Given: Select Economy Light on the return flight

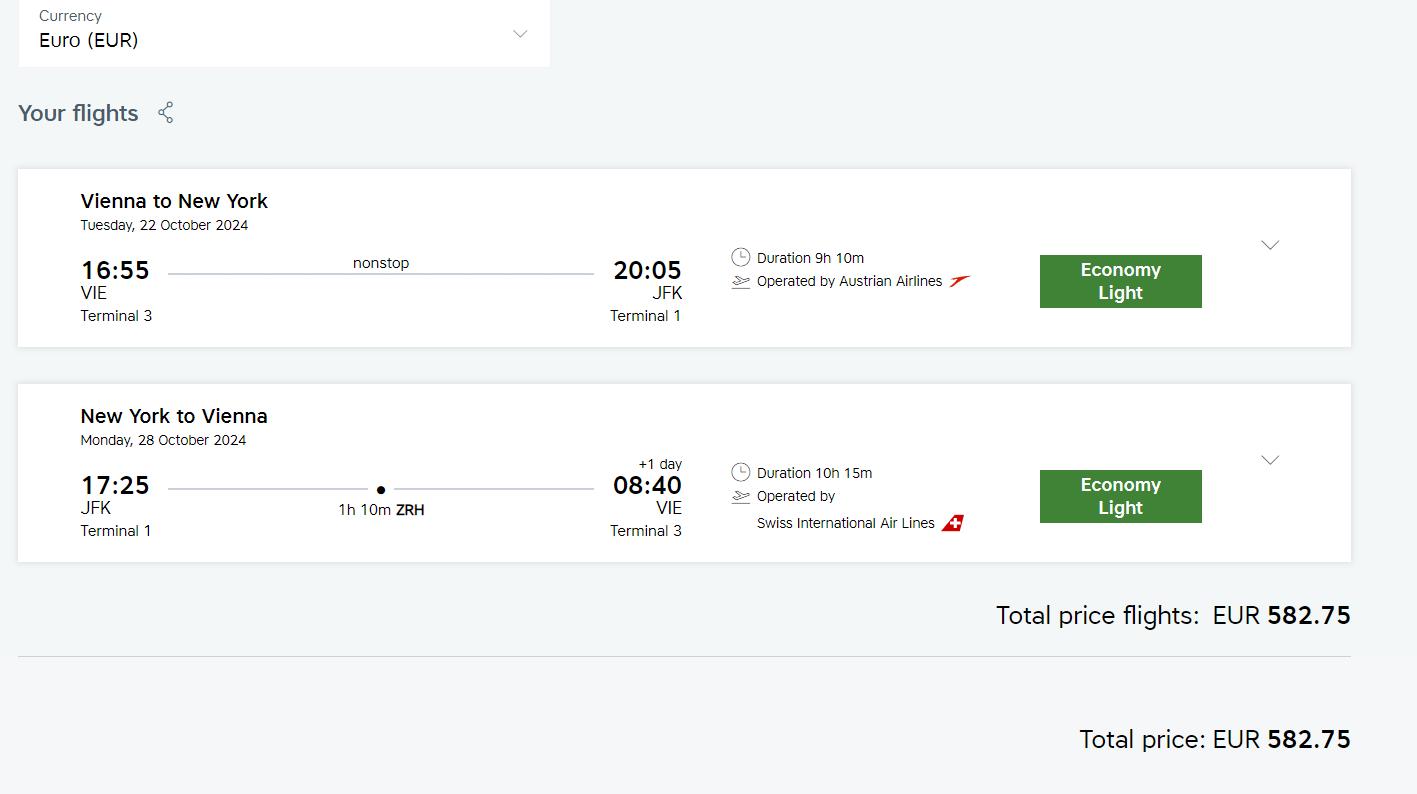Looking at the screenshot, I should click(x=1120, y=496).
